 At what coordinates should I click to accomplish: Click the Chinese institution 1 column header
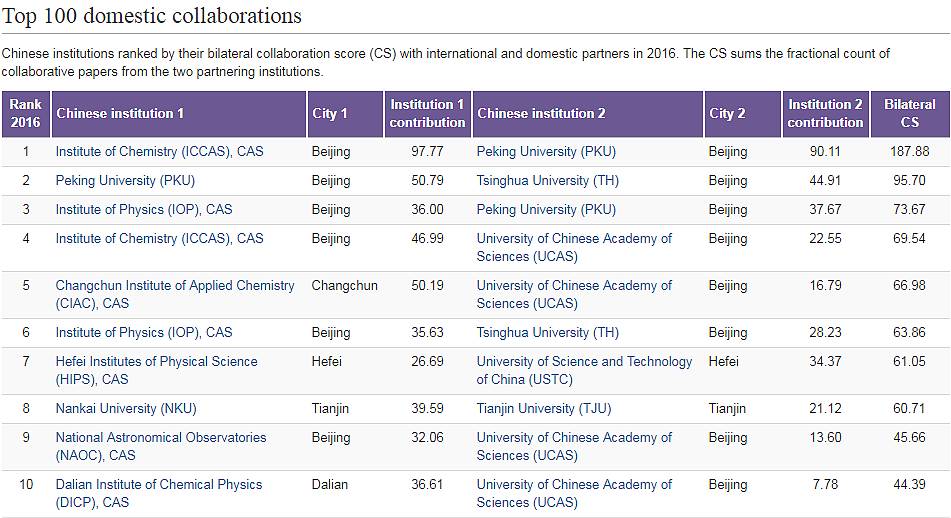click(120, 113)
